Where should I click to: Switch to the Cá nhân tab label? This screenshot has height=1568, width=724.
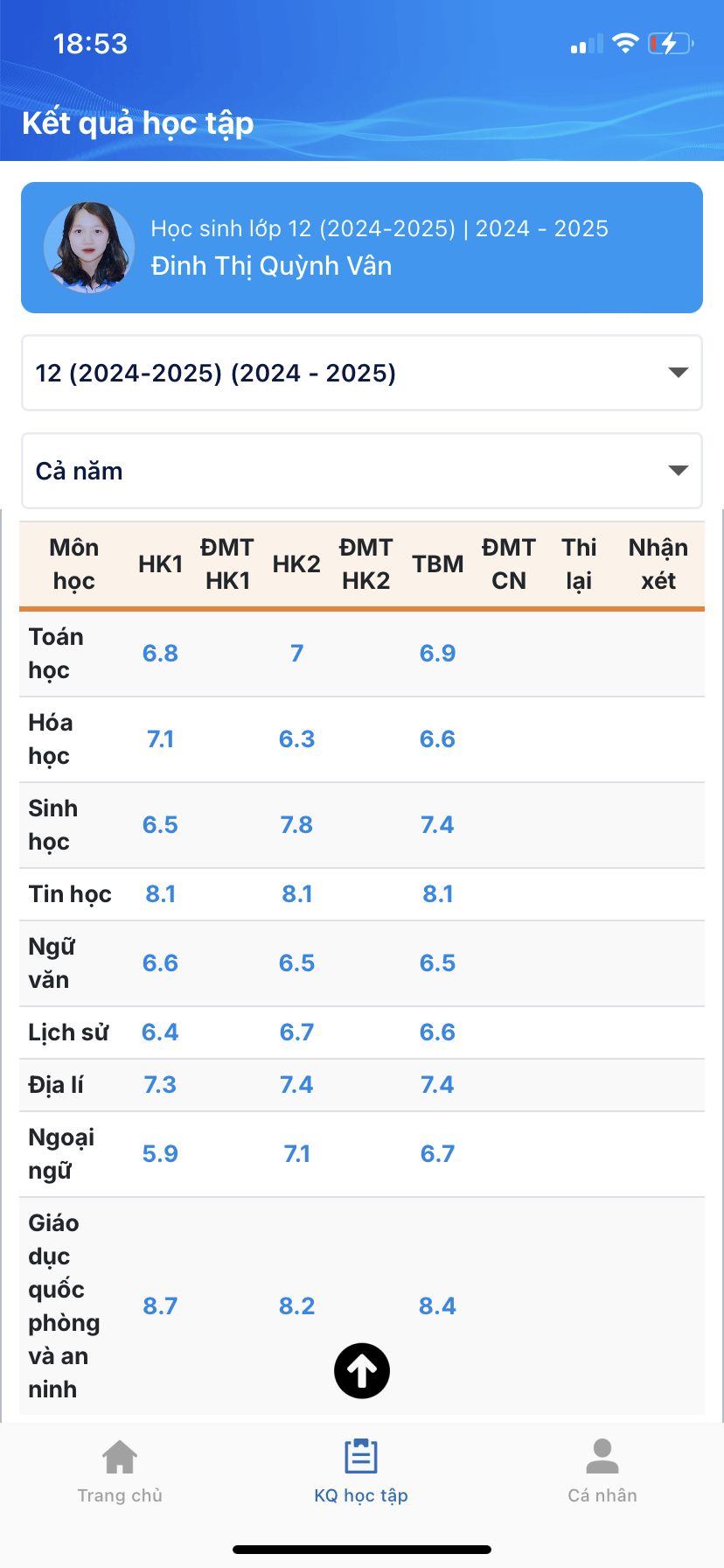coord(602,1495)
